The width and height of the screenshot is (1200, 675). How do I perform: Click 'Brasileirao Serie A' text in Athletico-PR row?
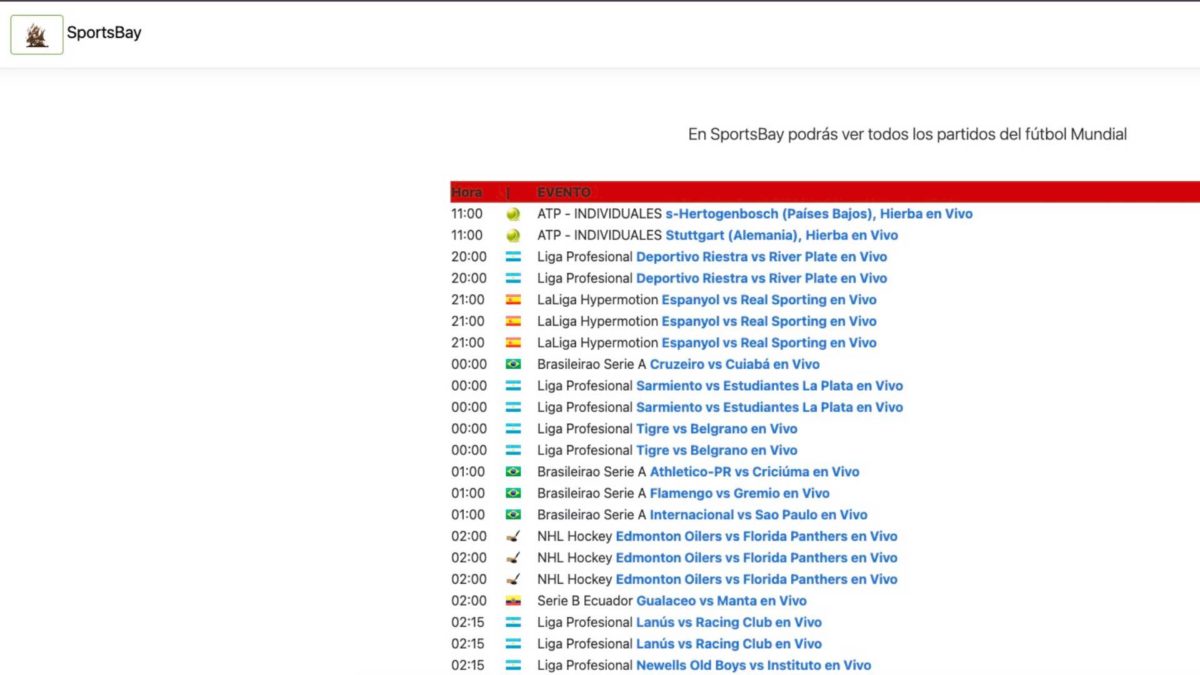coord(592,472)
